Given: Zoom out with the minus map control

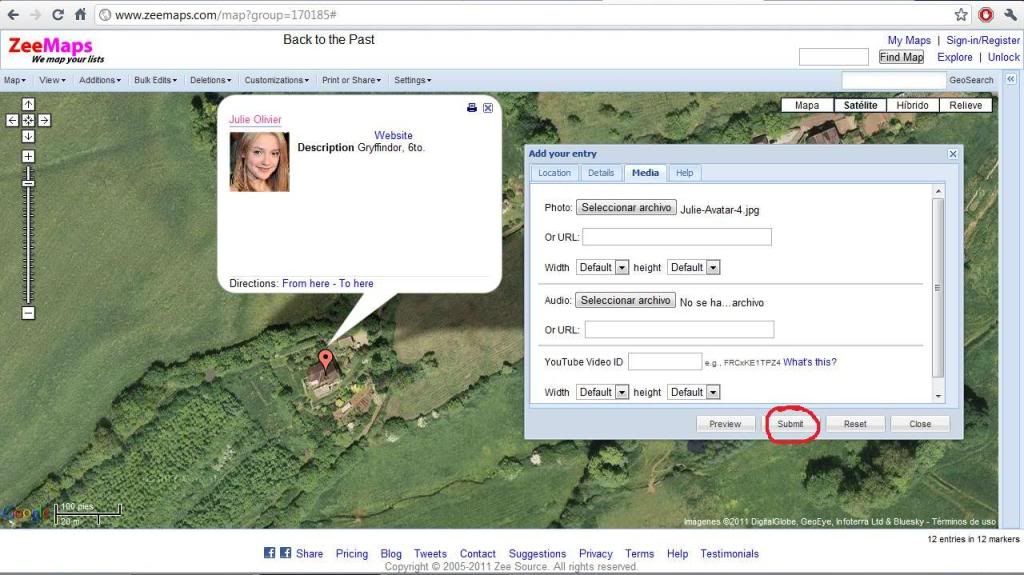Looking at the screenshot, I should tap(28, 313).
